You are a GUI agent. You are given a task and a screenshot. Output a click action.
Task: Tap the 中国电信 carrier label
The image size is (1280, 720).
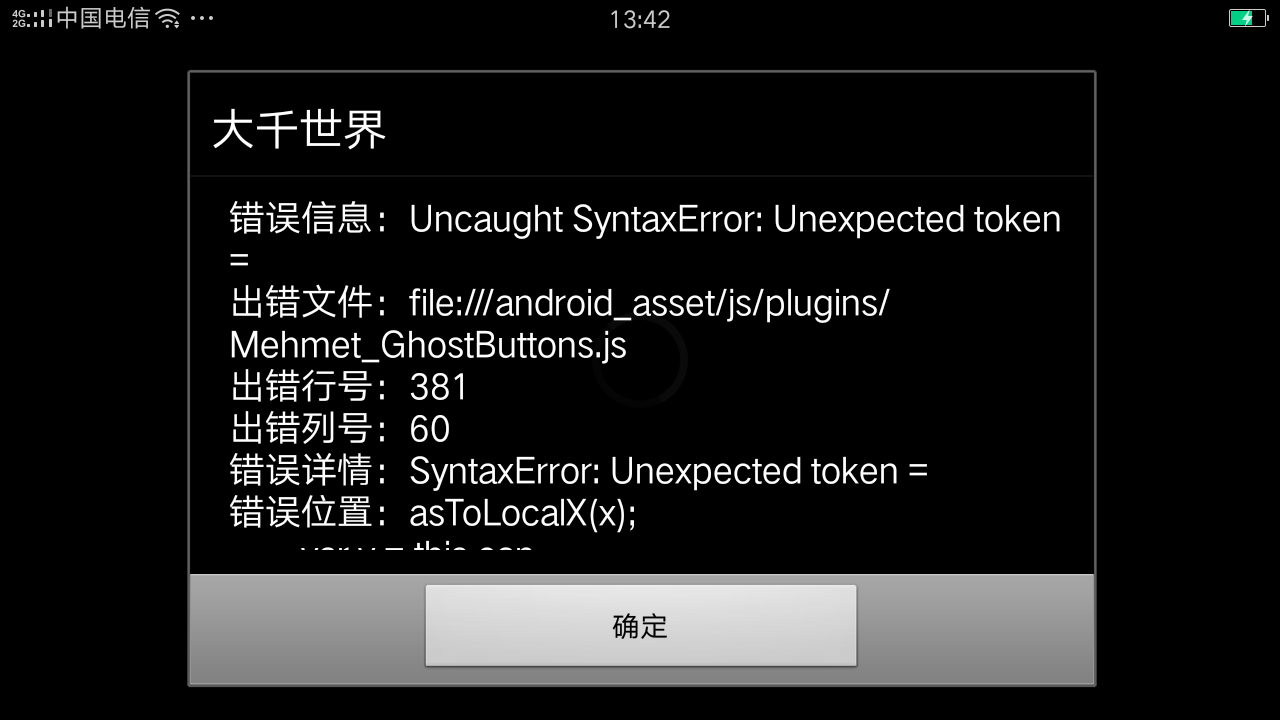(x=103, y=18)
